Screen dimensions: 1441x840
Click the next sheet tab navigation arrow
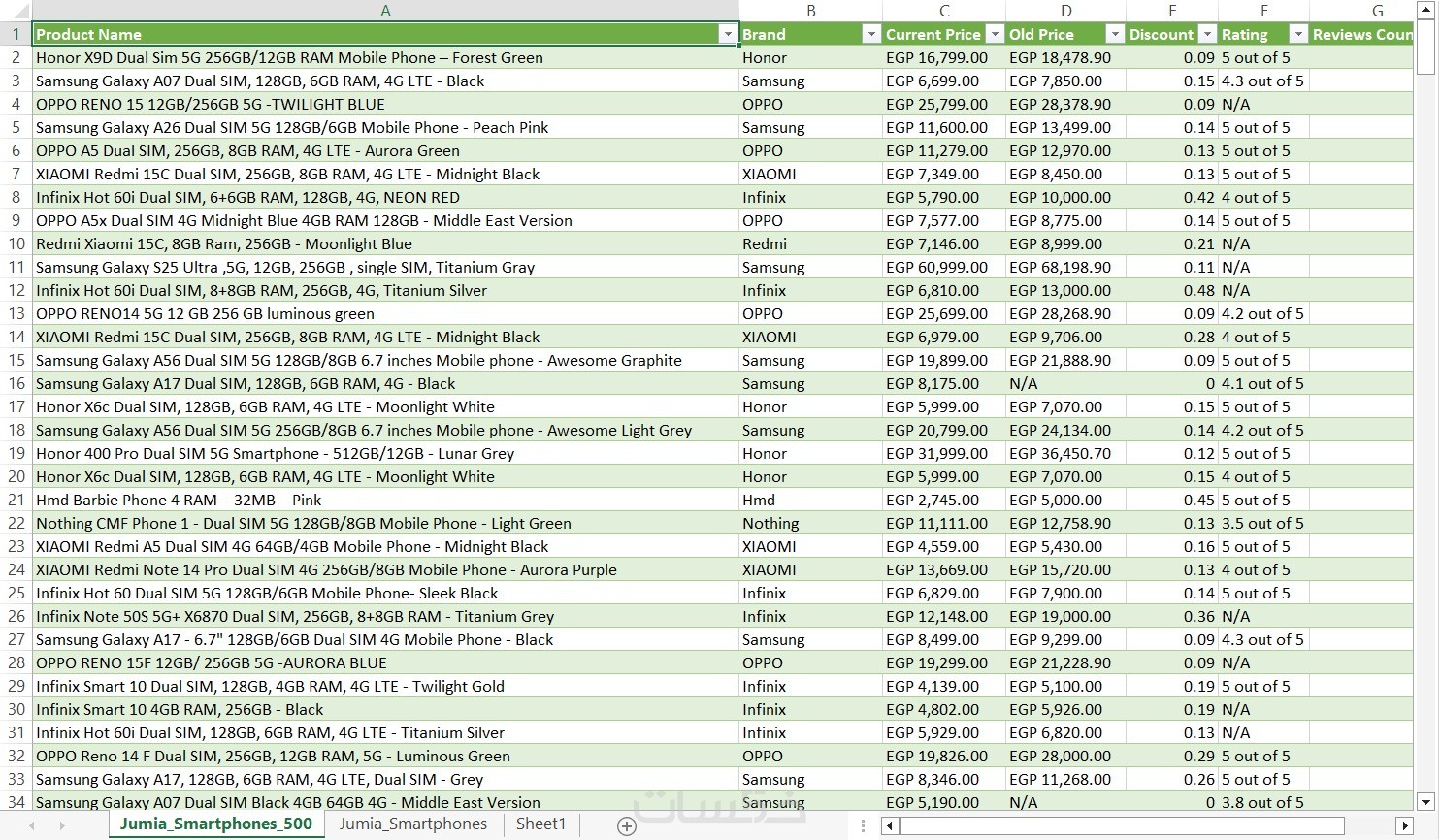point(62,826)
